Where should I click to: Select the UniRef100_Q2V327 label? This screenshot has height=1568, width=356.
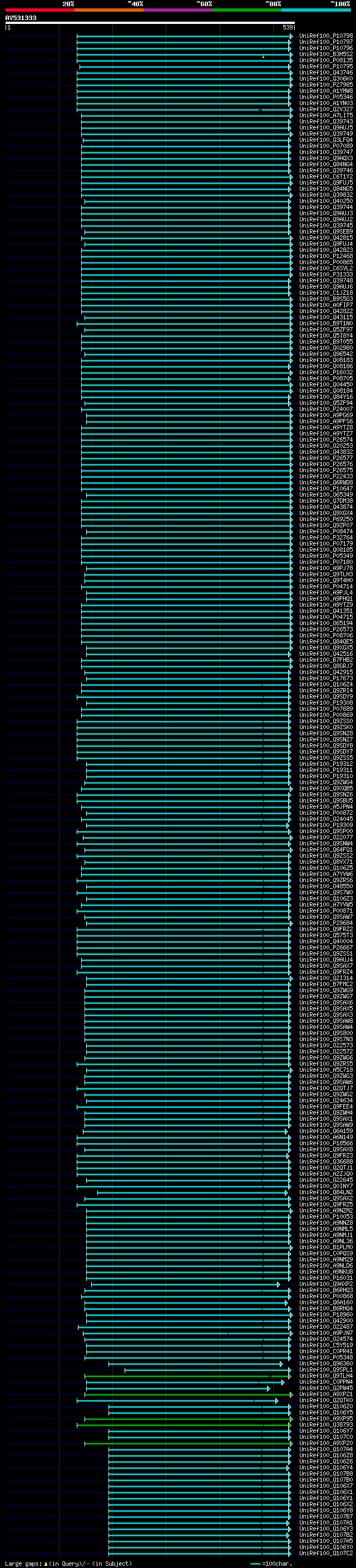pyautogui.click(x=326, y=109)
